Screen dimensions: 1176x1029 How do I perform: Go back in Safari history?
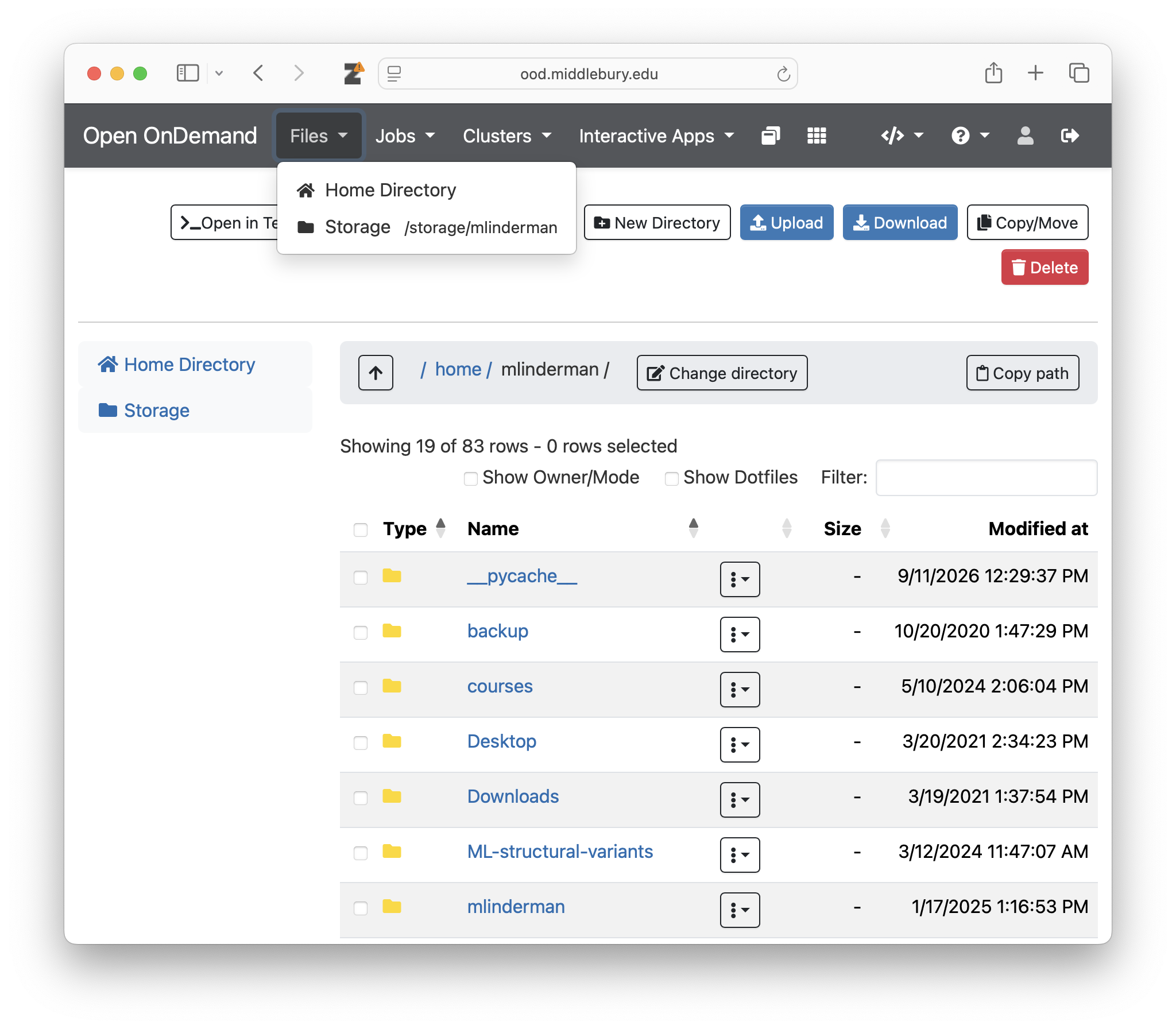(x=258, y=73)
